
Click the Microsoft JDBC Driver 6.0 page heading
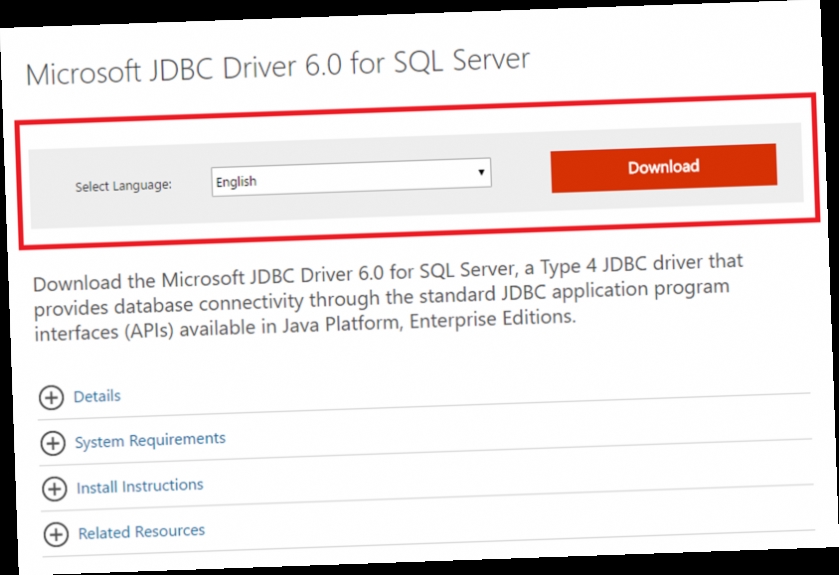coord(278,68)
